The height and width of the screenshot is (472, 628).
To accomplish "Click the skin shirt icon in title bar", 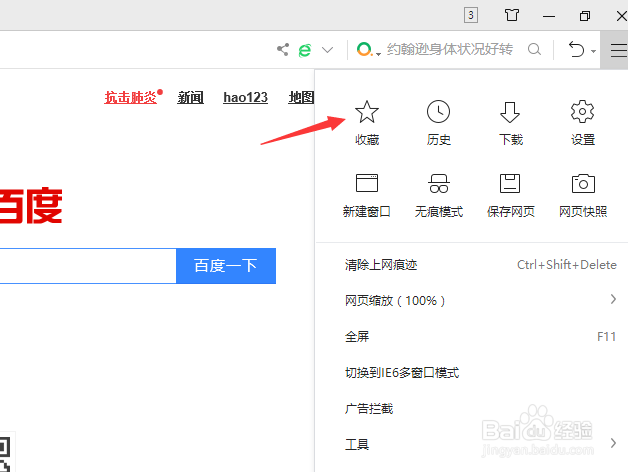I will pyautogui.click(x=511, y=16).
